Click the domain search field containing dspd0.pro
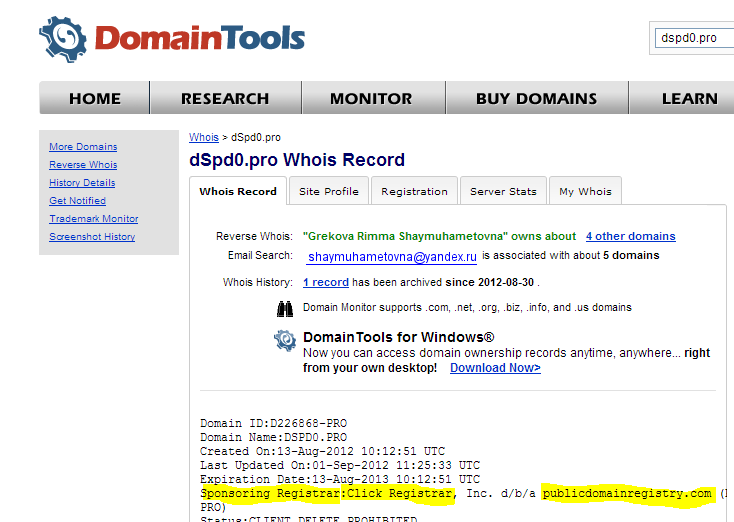 click(694, 38)
